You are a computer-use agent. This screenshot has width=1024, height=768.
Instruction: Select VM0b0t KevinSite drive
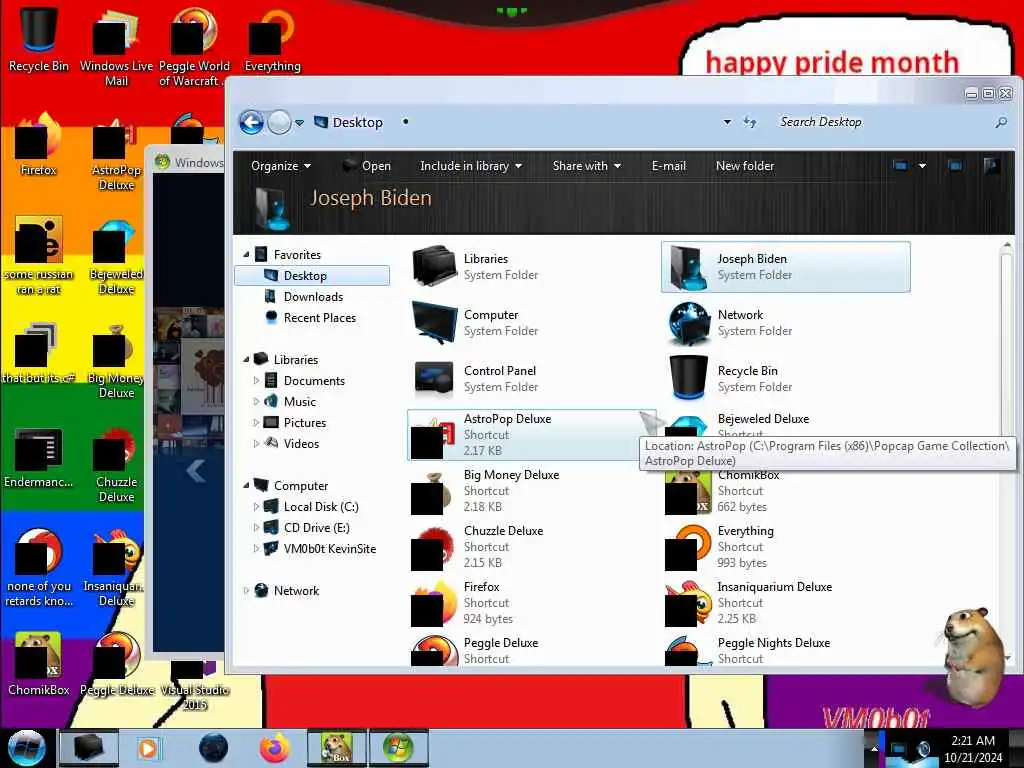(329, 549)
